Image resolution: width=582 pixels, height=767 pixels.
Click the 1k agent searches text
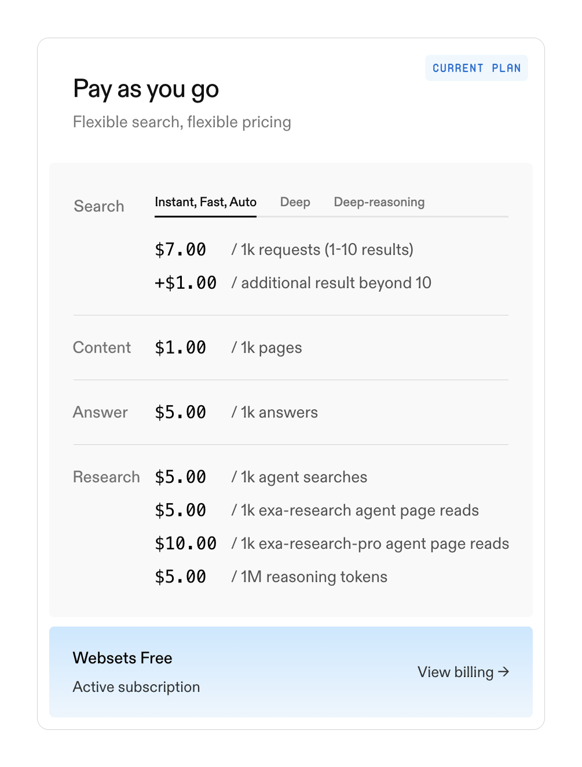tap(299, 477)
